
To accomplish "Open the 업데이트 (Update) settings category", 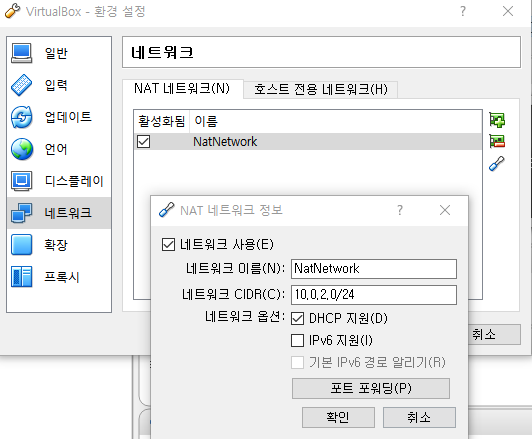I will [x=59, y=117].
